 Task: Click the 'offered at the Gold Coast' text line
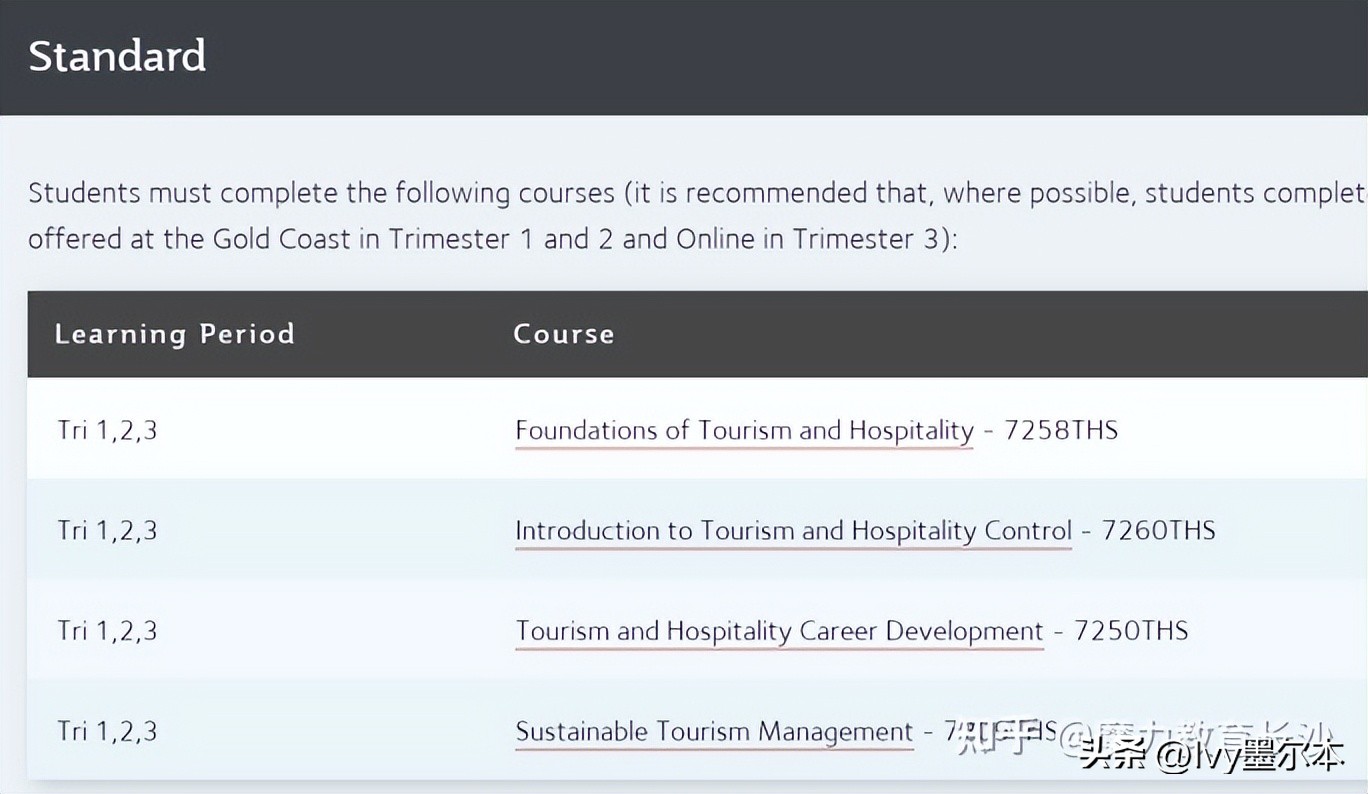[493, 240]
